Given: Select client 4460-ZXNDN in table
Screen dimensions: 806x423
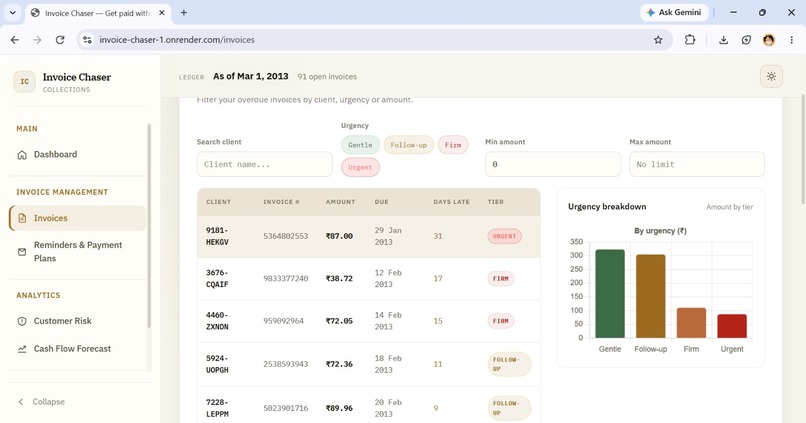Looking at the screenshot, I should point(217,321).
